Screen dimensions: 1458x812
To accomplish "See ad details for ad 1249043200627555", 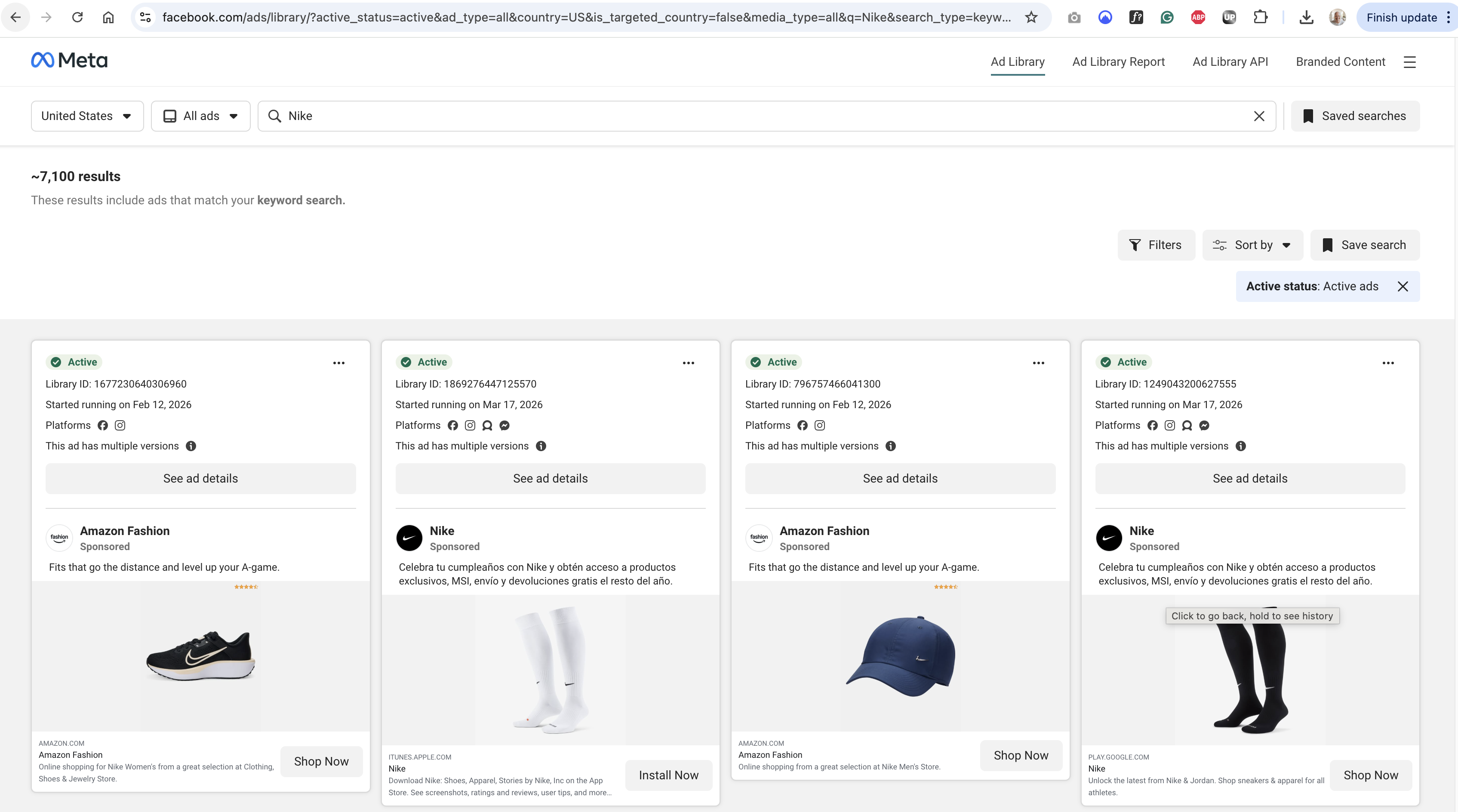I will (1250, 479).
